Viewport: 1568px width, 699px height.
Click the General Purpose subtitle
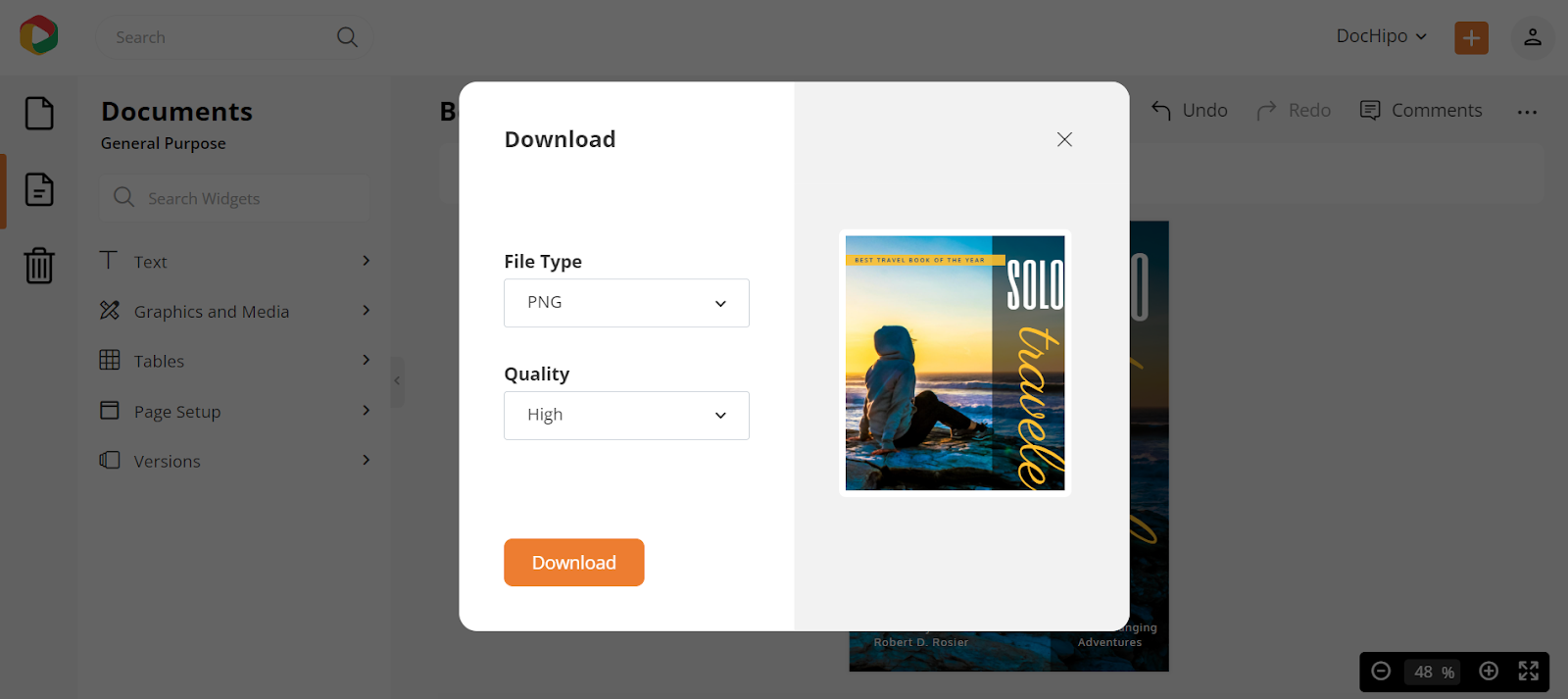pos(164,143)
